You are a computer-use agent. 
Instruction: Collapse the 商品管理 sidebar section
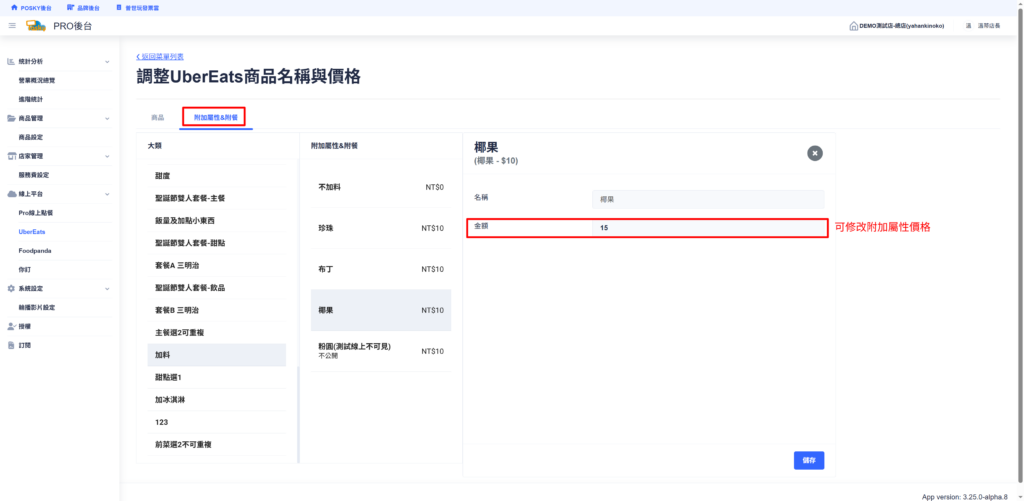click(107, 118)
